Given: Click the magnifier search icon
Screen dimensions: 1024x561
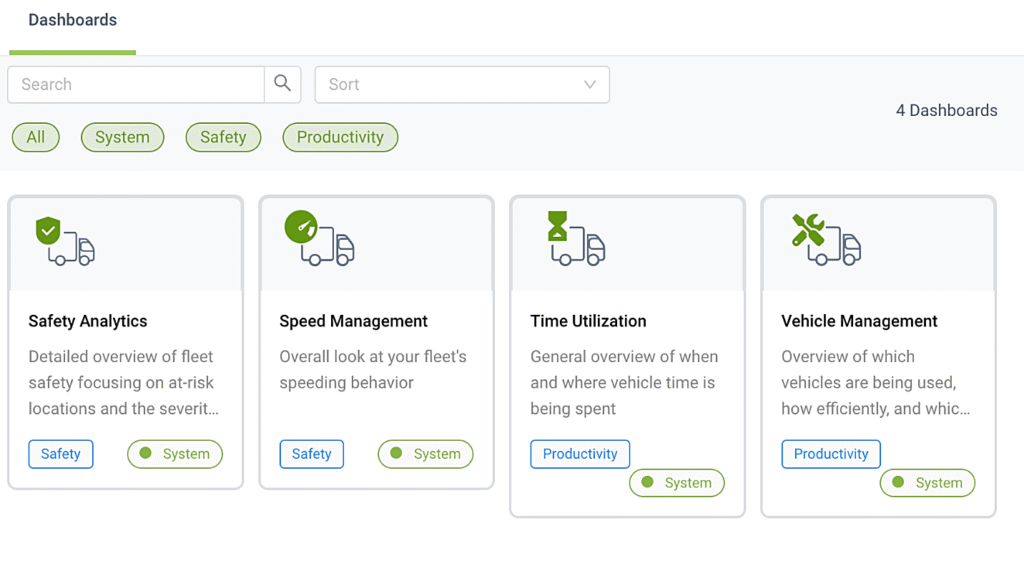Looking at the screenshot, I should pyautogui.click(x=282, y=84).
